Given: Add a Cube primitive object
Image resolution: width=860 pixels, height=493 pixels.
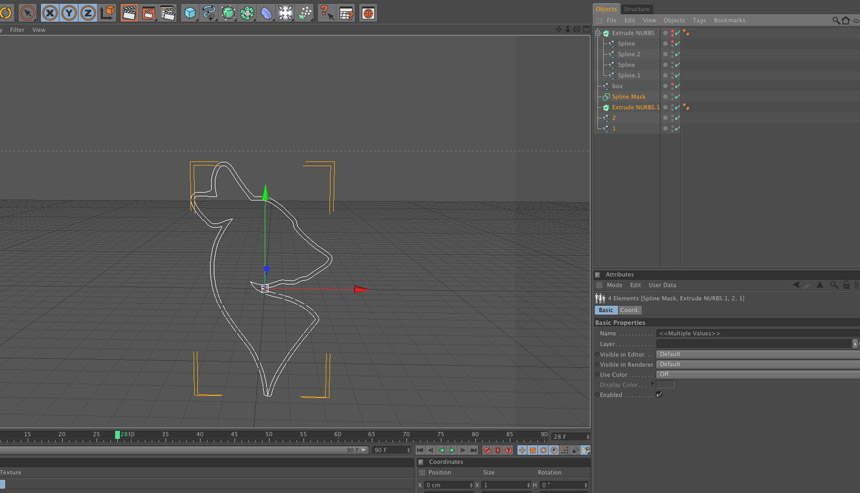Looking at the screenshot, I should point(190,13).
